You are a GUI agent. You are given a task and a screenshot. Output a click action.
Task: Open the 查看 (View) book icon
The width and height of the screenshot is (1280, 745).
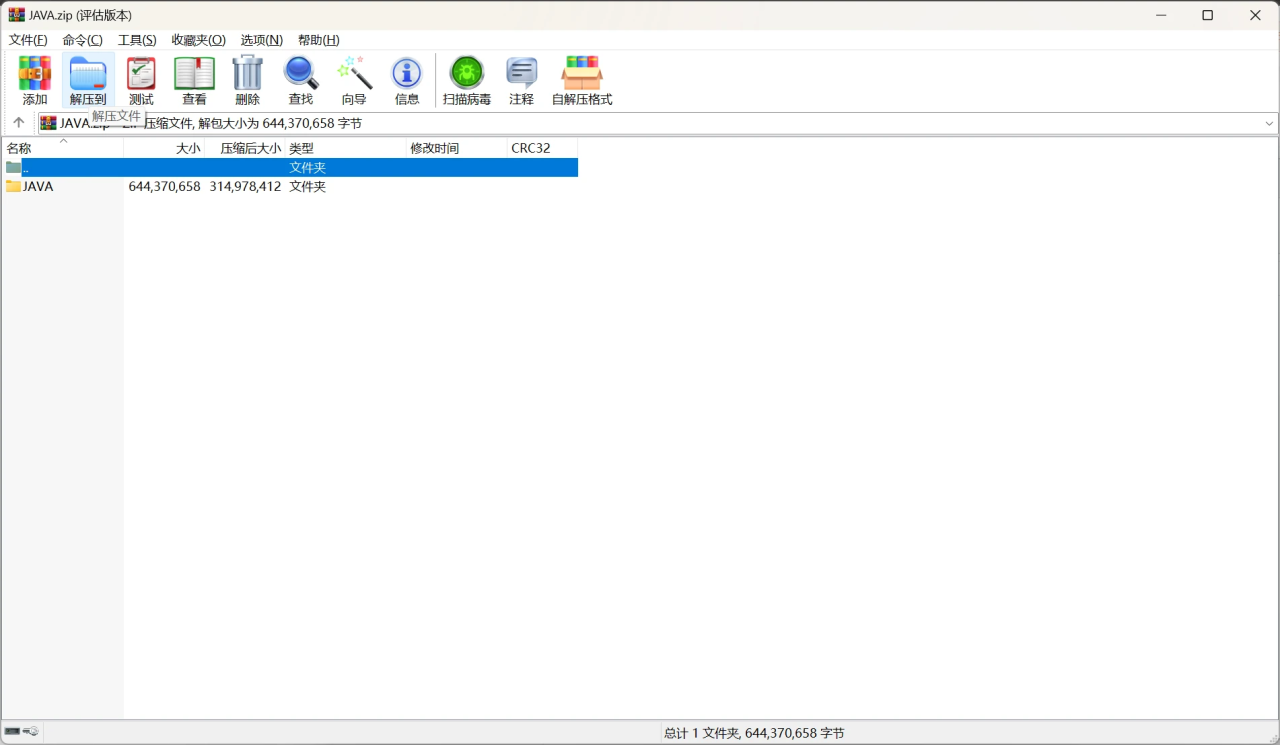[x=194, y=80]
